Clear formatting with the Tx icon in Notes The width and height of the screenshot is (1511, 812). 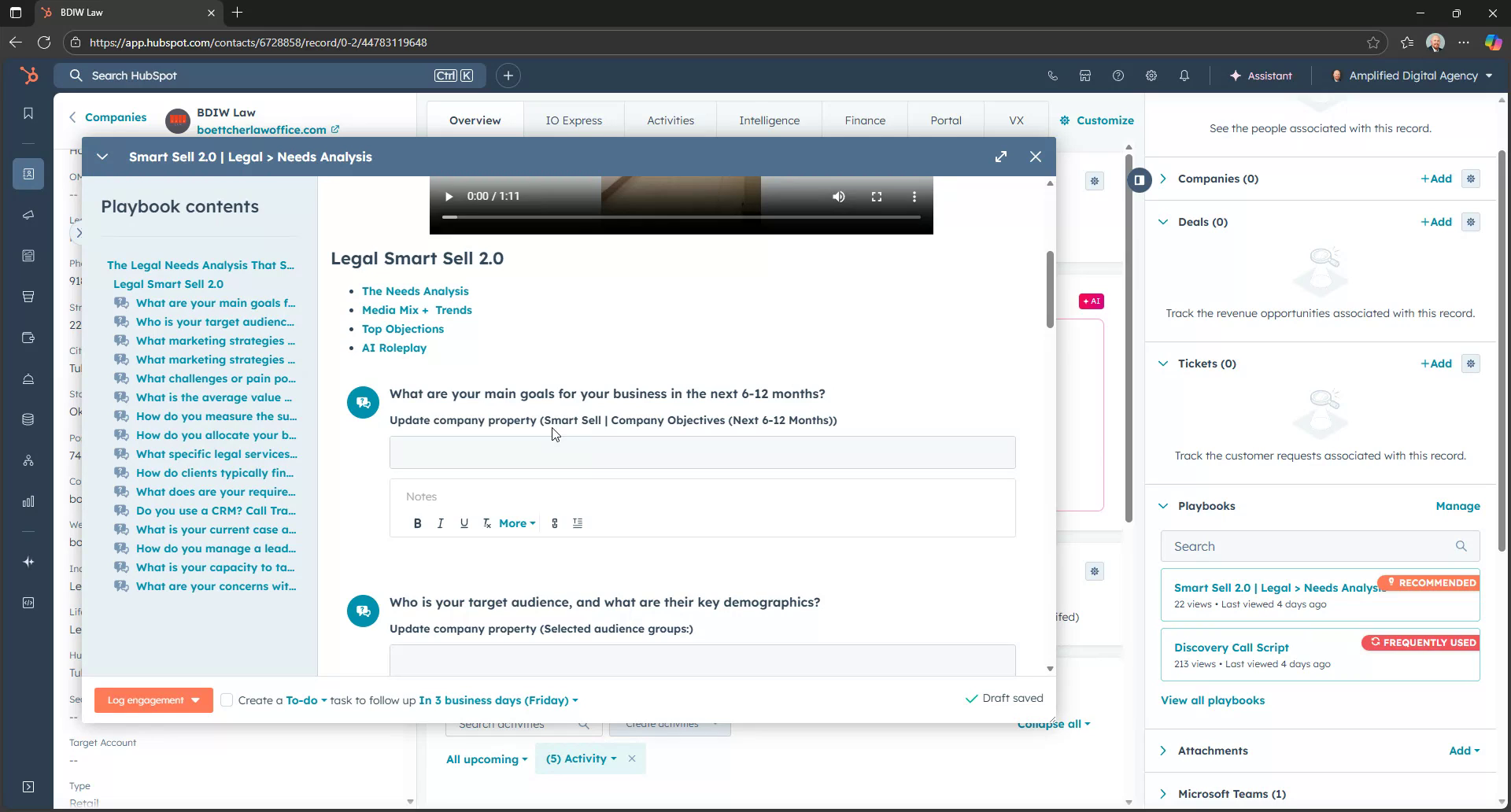click(x=486, y=522)
